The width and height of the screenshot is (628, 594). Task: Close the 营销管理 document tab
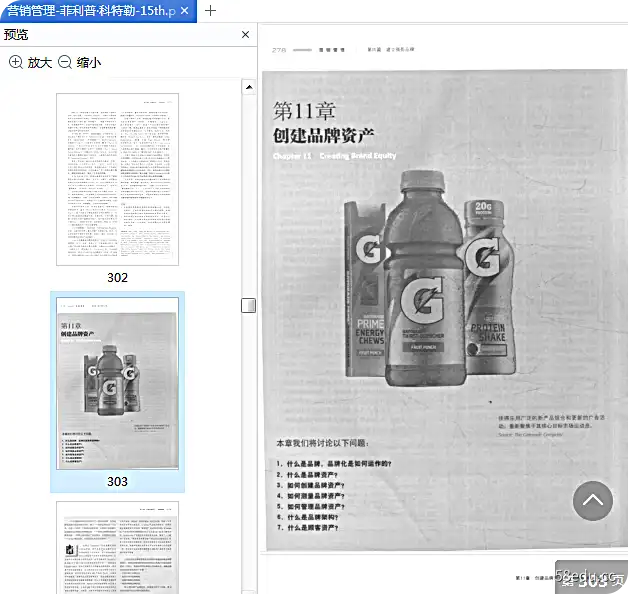pyautogui.click(x=185, y=11)
